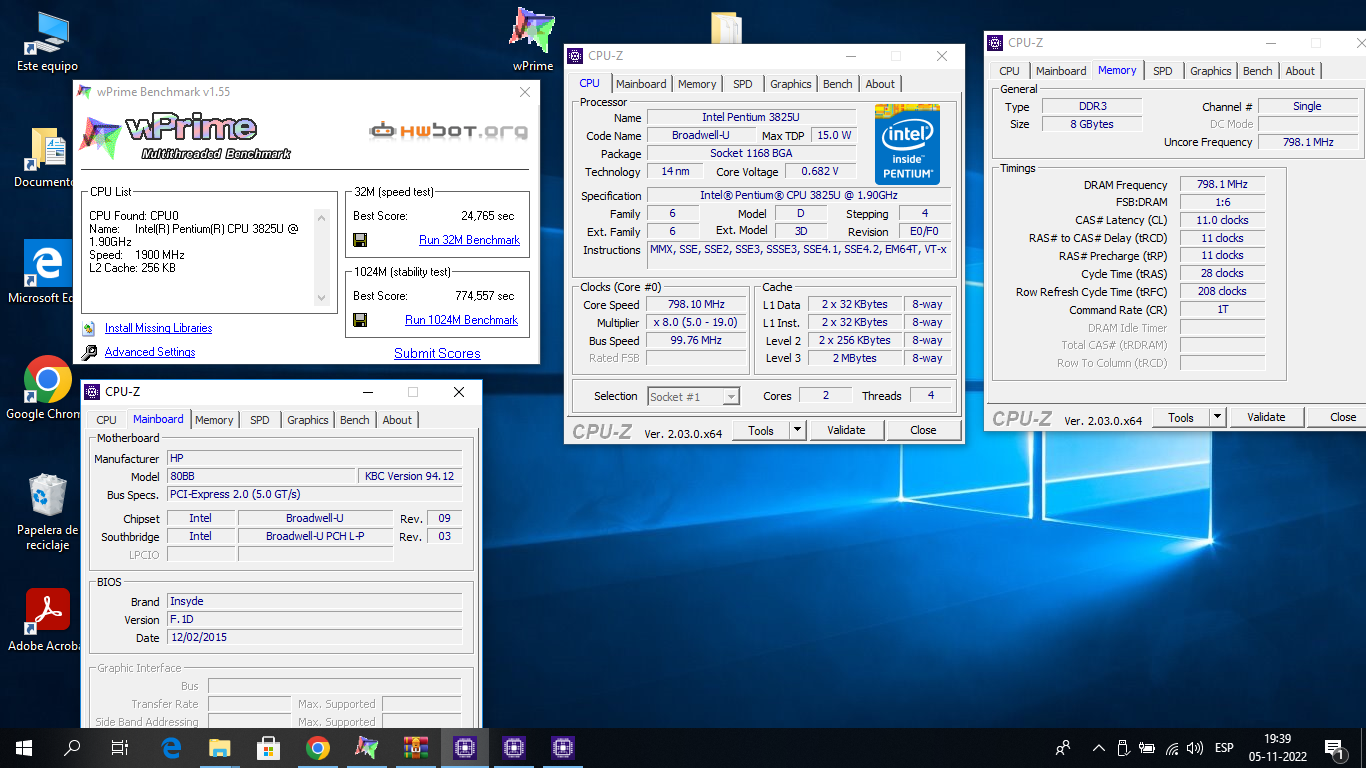Click Tools button in CPU-Z CPU window
The image size is (1366, 768).
pos(761,430)
